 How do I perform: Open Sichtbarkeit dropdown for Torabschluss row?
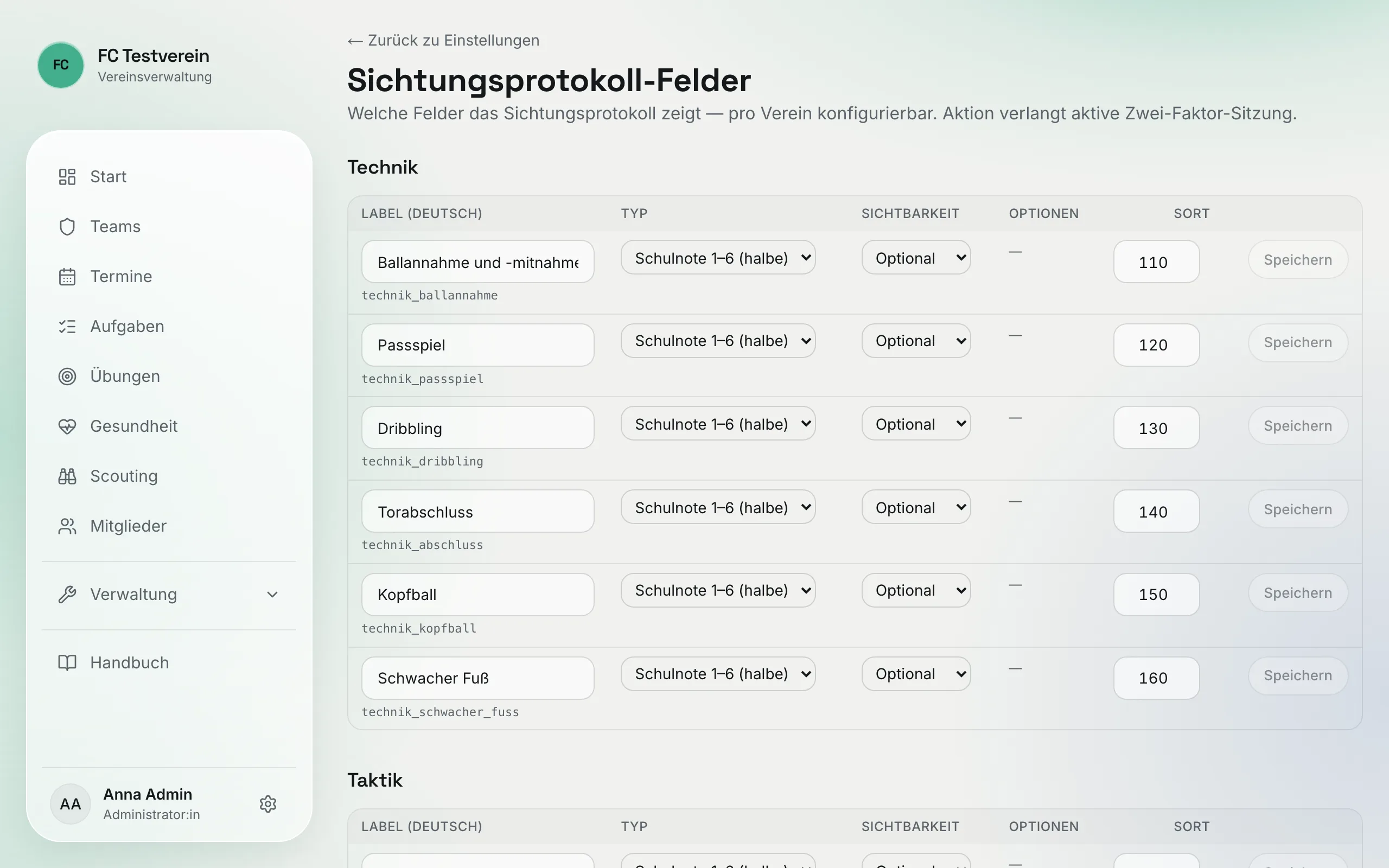[916, 507]
